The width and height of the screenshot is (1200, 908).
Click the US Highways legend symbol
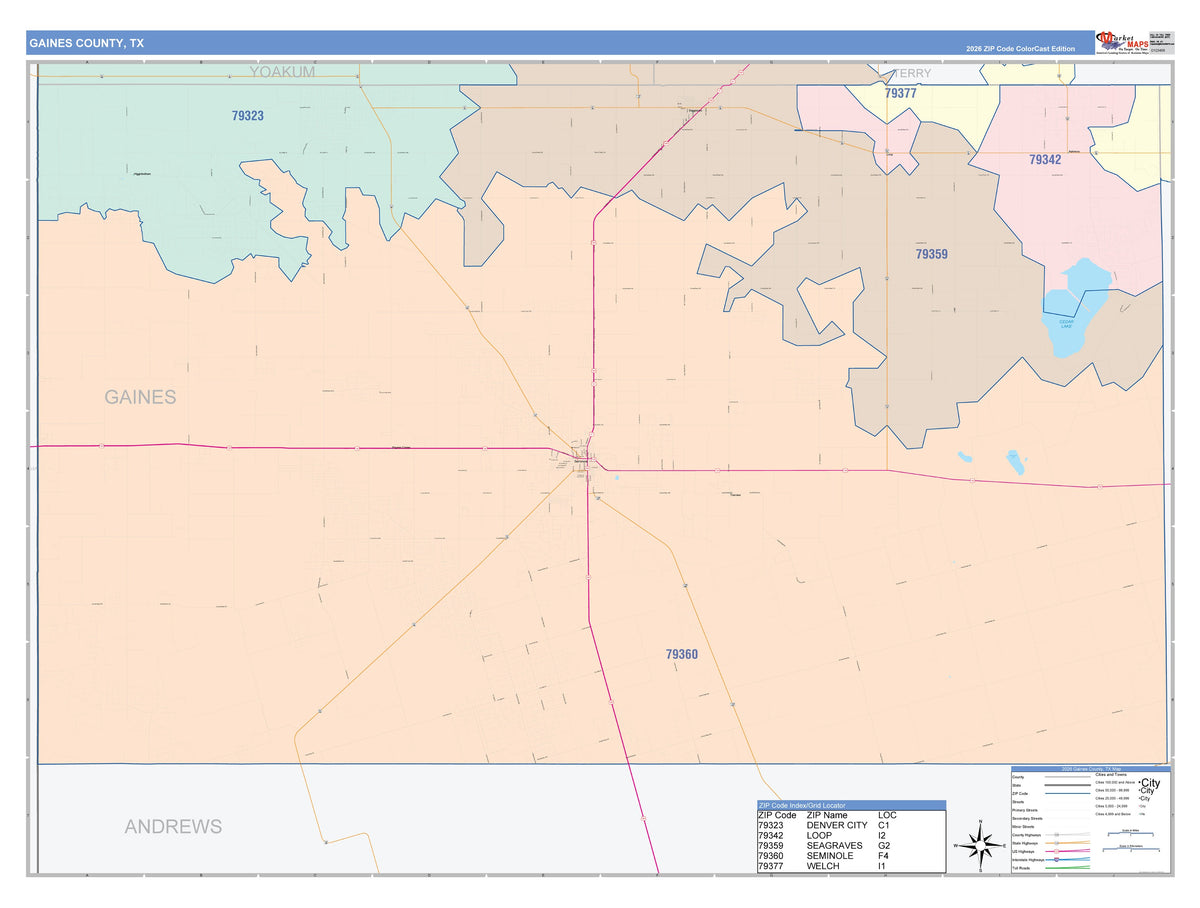coord(1068,851)
